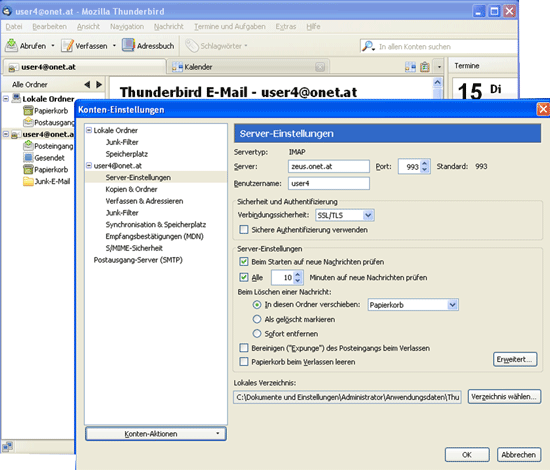Click the user4@onet.at account icon in folder tree
This screenshot has height=470, width=550.
pyautogui.click(x=15, y=134)
